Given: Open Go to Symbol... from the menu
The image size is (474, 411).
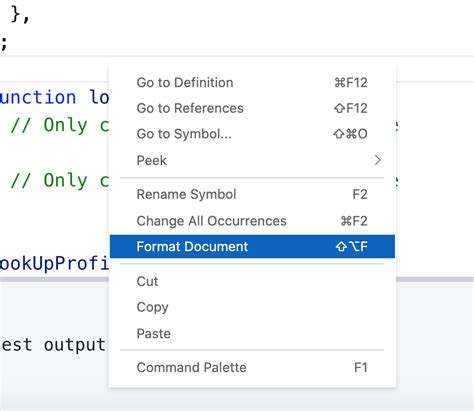Looking at the screenshot, I should pyautogui.click(x=252, y=134).
